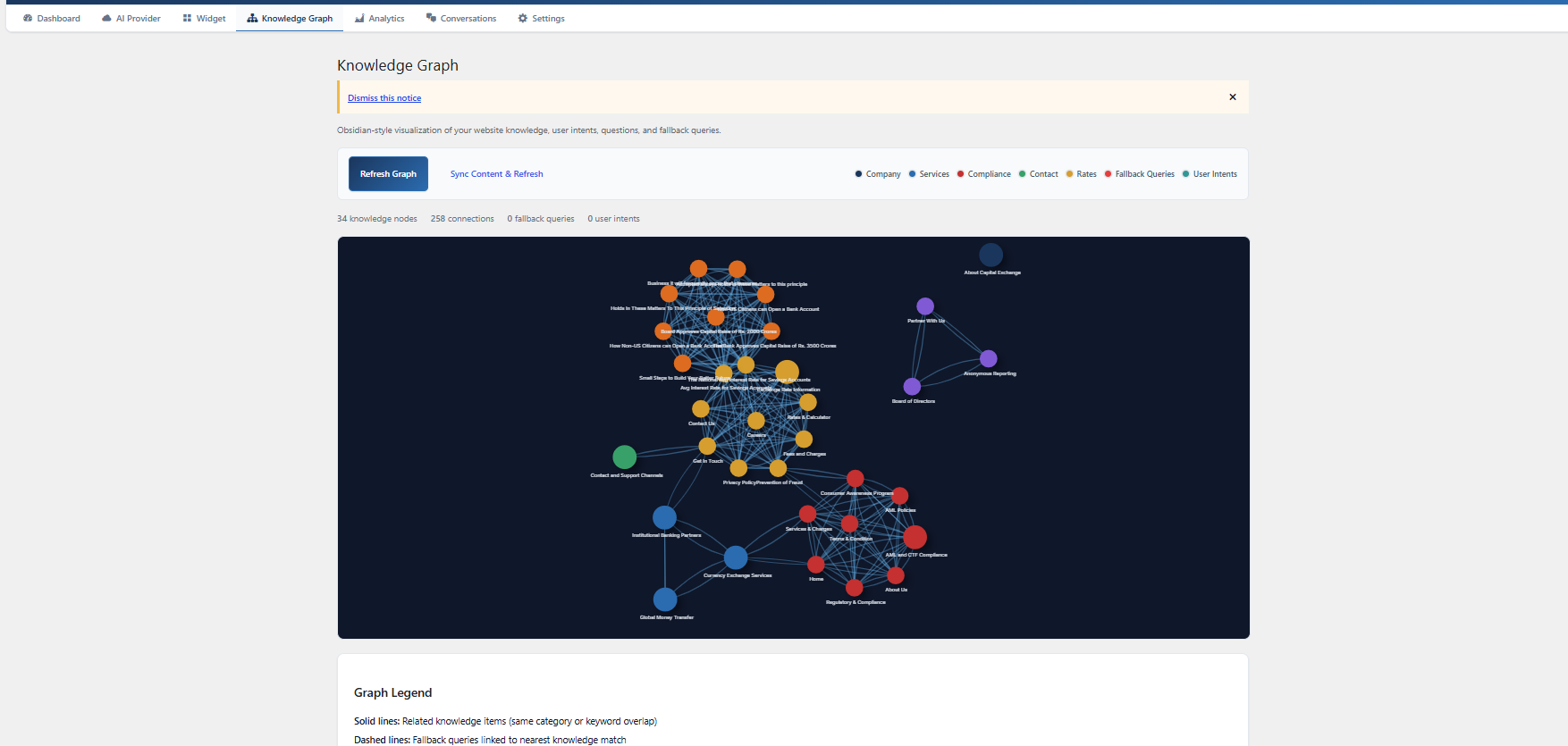Select the Institutional Banking Partners node
Image resolution: width=1568 pixels, height=746 pixels.
point(664,517)
